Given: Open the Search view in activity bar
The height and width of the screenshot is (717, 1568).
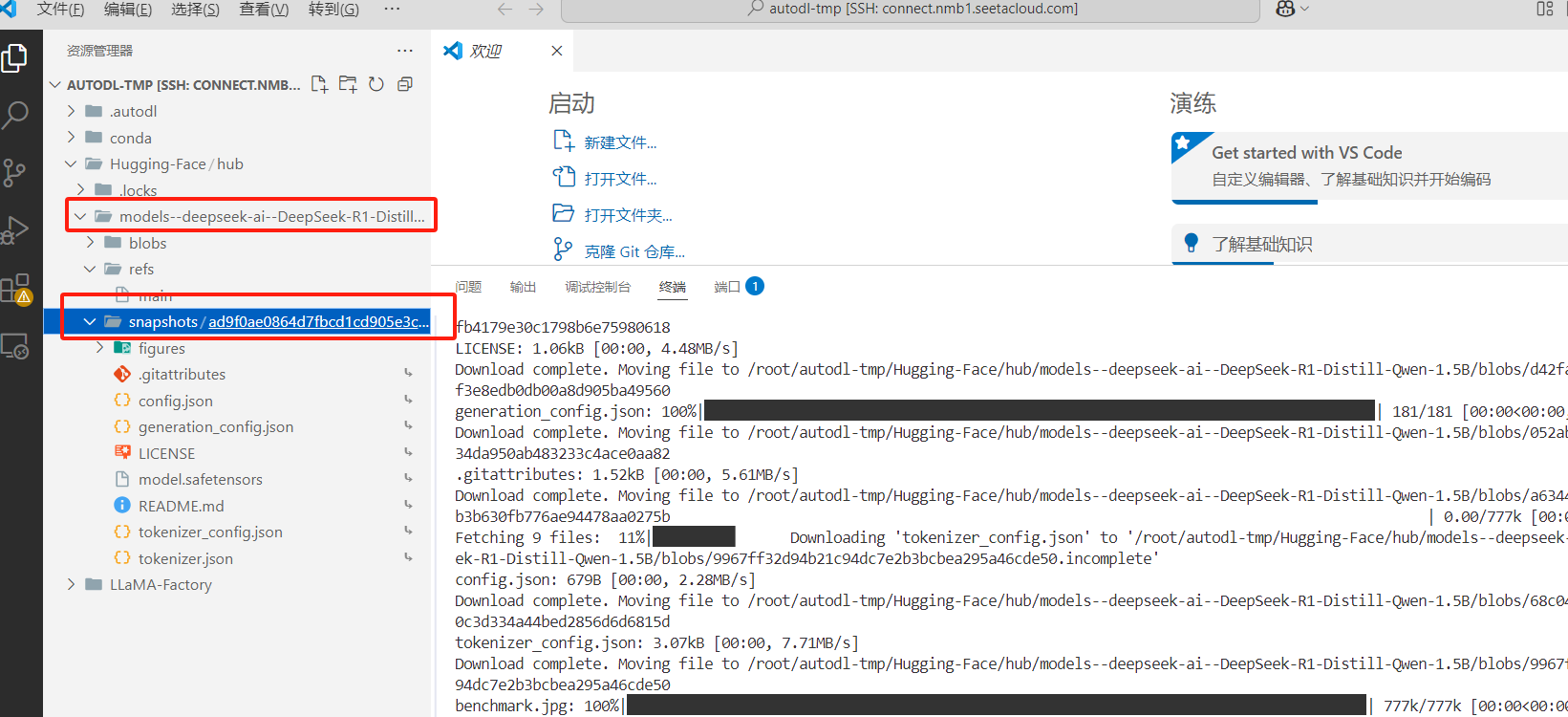Looking at the screenshot, I should (x=15, y=115).
